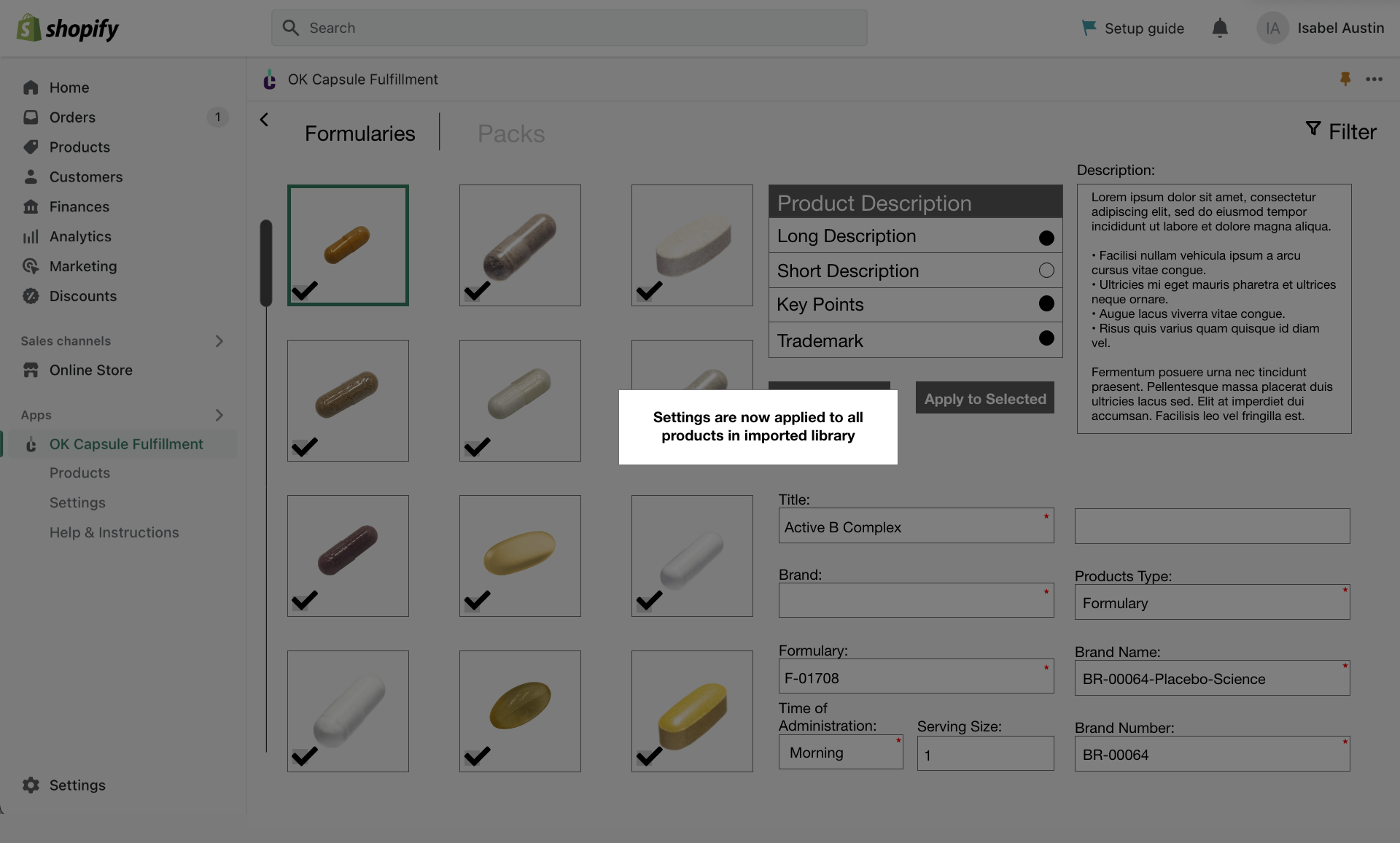Toggle the Short Description radio button
Image resolution: width=1400 pixels, height=843 pixels.
1046,271
